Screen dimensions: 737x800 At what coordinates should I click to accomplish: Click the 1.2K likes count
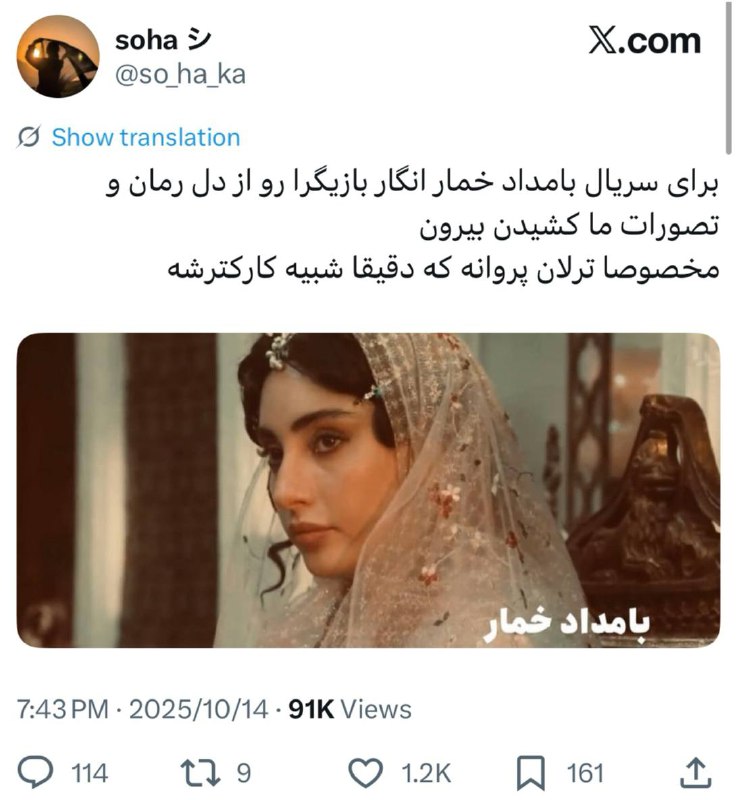(x=426, y=773)
